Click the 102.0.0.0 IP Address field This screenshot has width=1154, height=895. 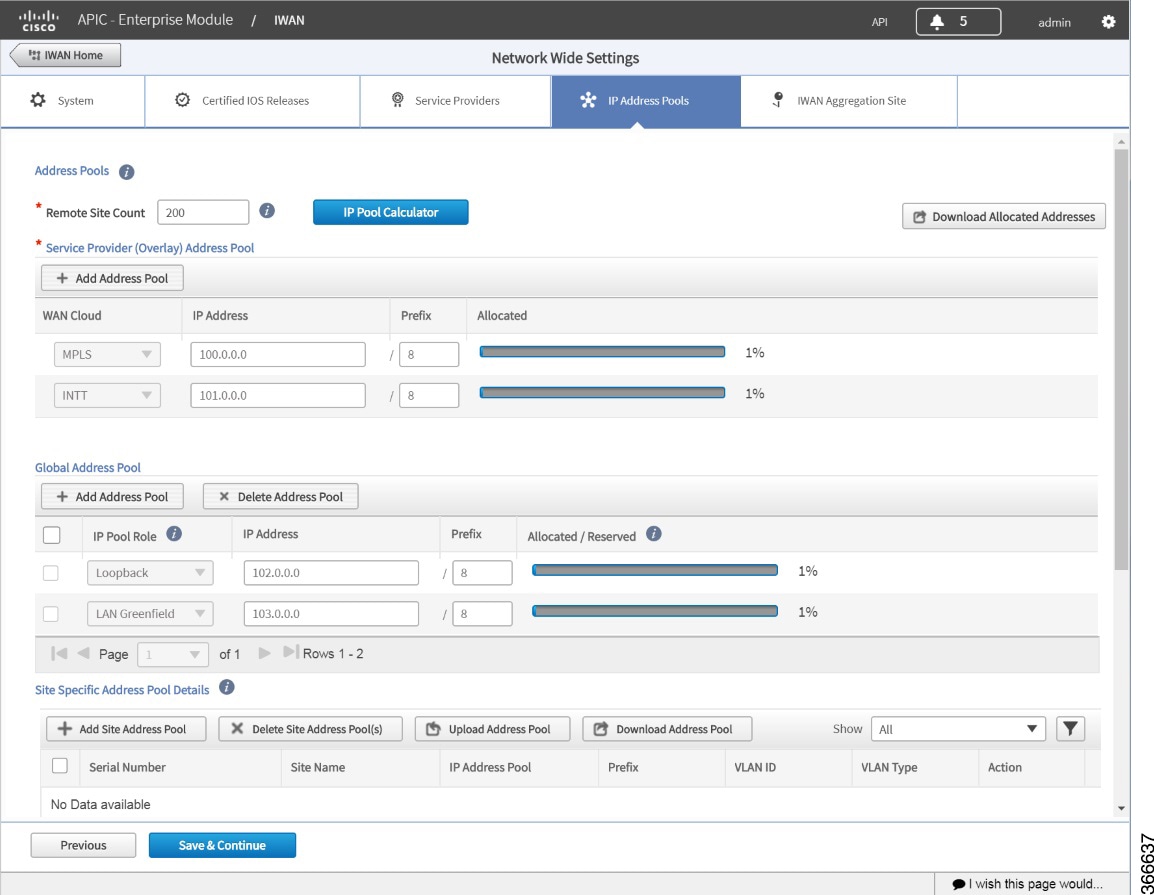point(331,573)
